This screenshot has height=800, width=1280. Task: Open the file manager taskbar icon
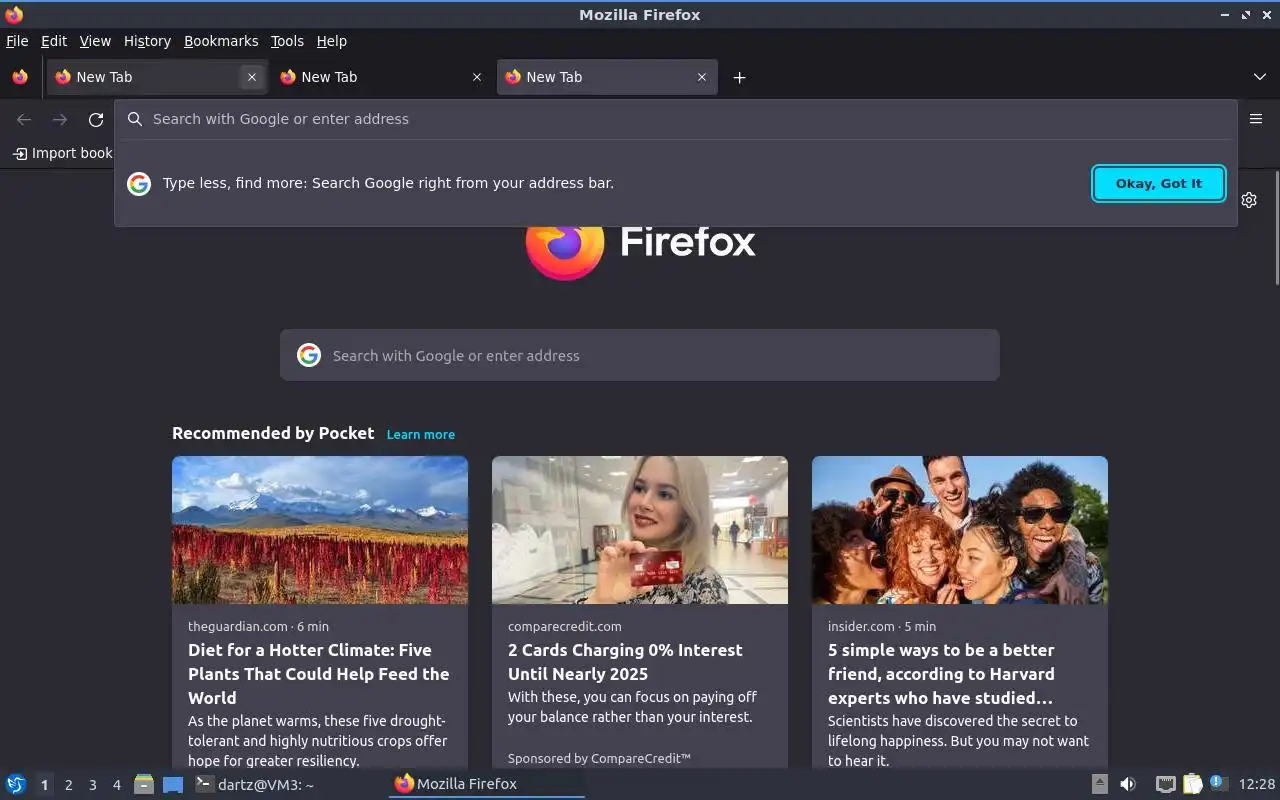coord(144,785)
